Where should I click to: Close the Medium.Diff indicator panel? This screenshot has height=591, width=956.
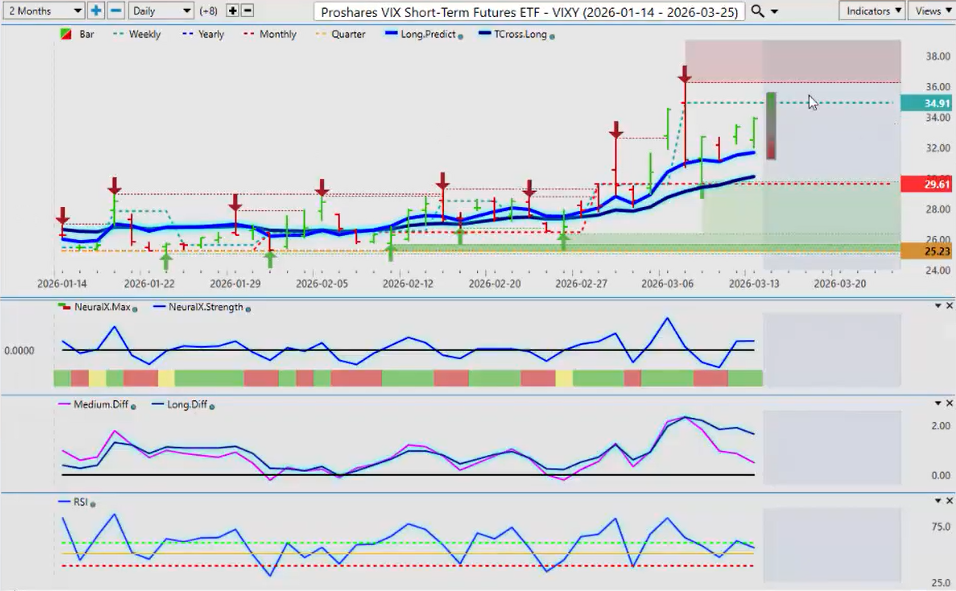pos(949,403)
